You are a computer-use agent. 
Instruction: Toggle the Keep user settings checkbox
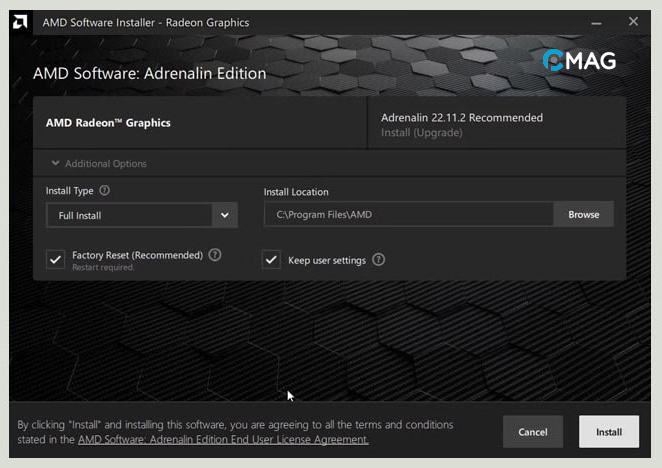point(271,259)
